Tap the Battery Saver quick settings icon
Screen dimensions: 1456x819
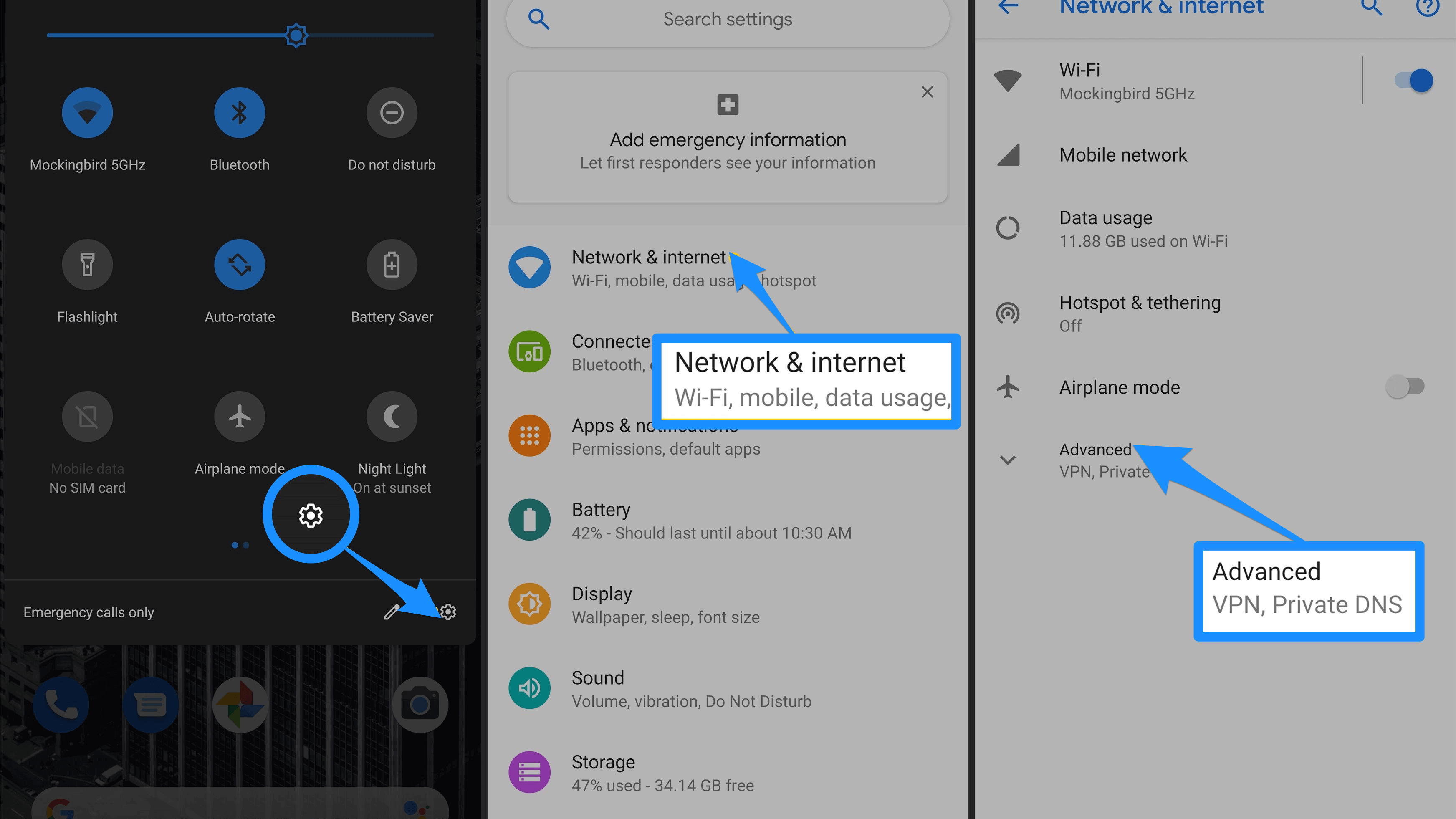[x=392, y=265]
